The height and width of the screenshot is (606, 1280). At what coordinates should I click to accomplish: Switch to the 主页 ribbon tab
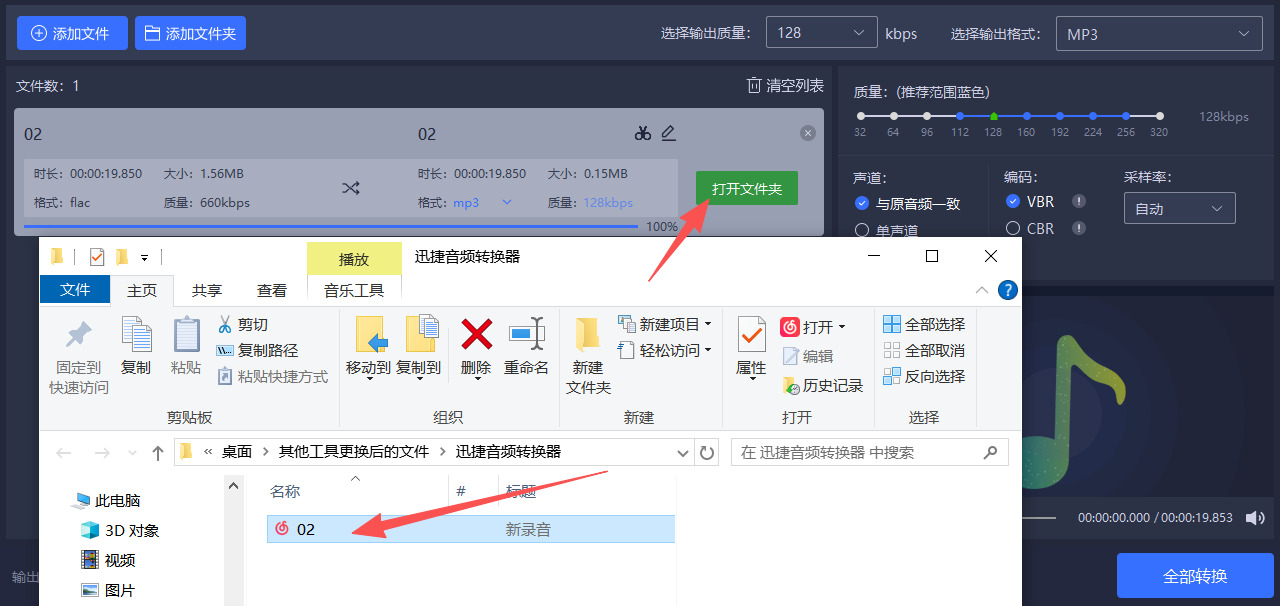[x=142, y=291]
